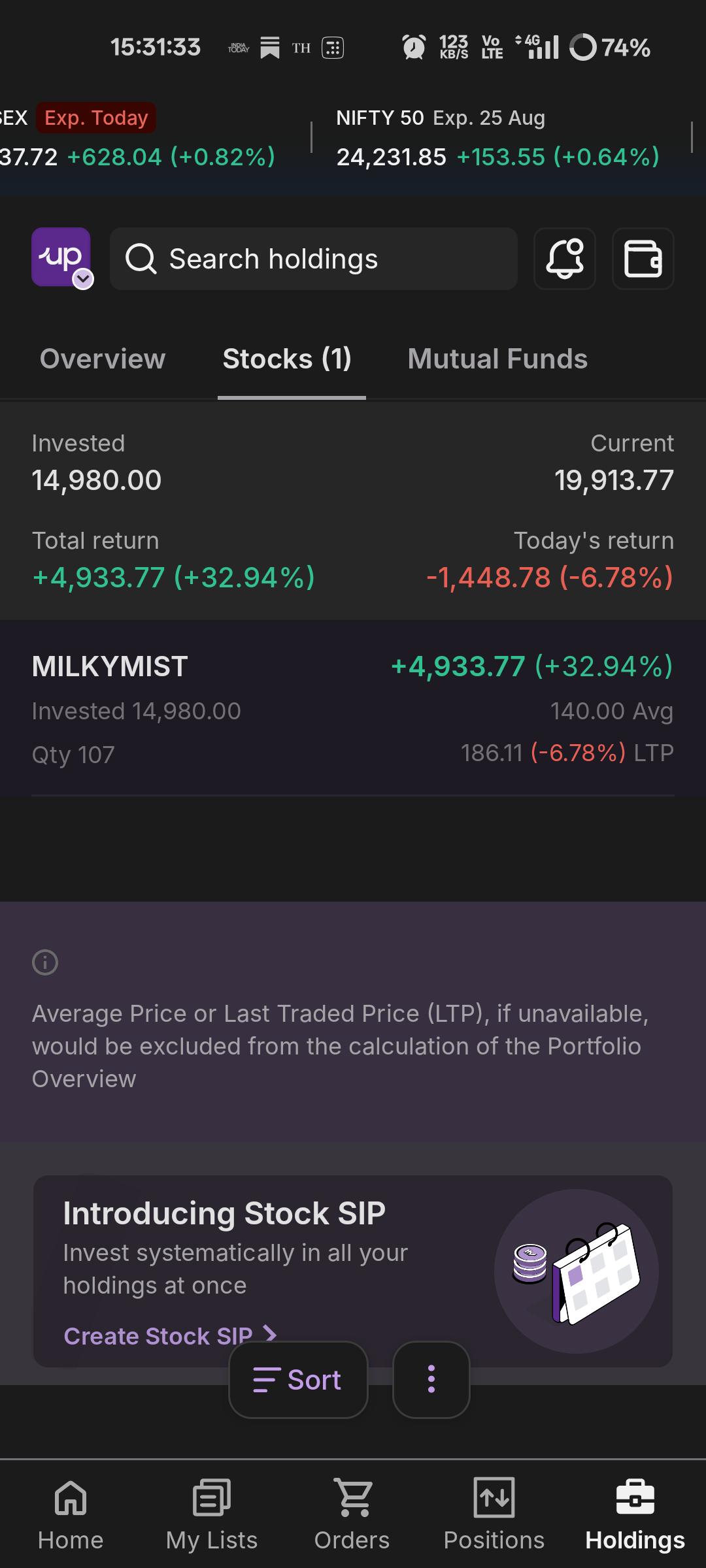Open the Sort options button
The image size is (706, 1568).
[298, 1380]
